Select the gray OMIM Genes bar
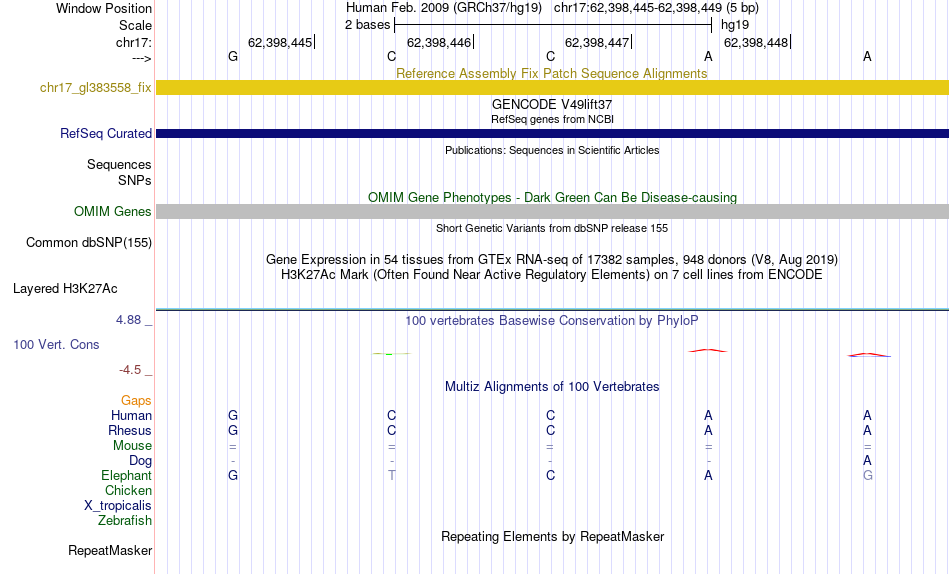This screenshot has height=574, width=950. point(553,211)
